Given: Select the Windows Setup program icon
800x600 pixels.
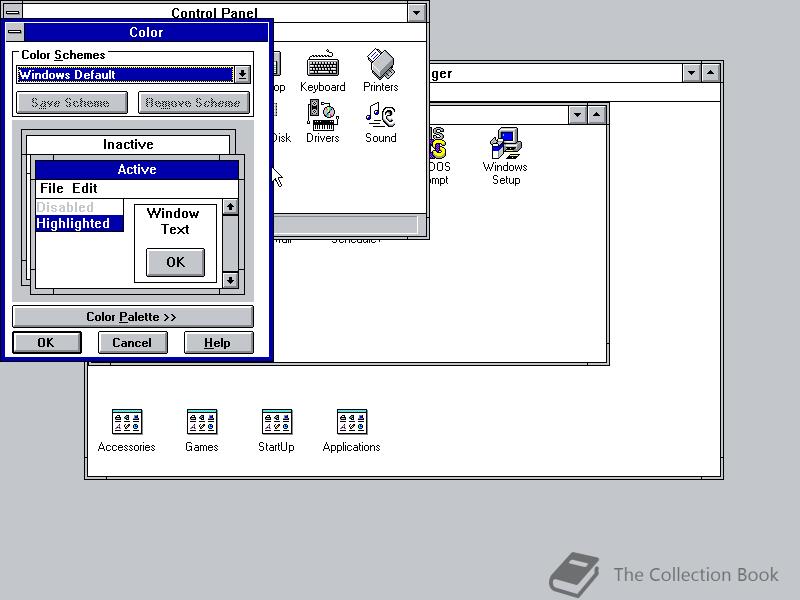Looking at the screenshot, I should pos(505,156).
